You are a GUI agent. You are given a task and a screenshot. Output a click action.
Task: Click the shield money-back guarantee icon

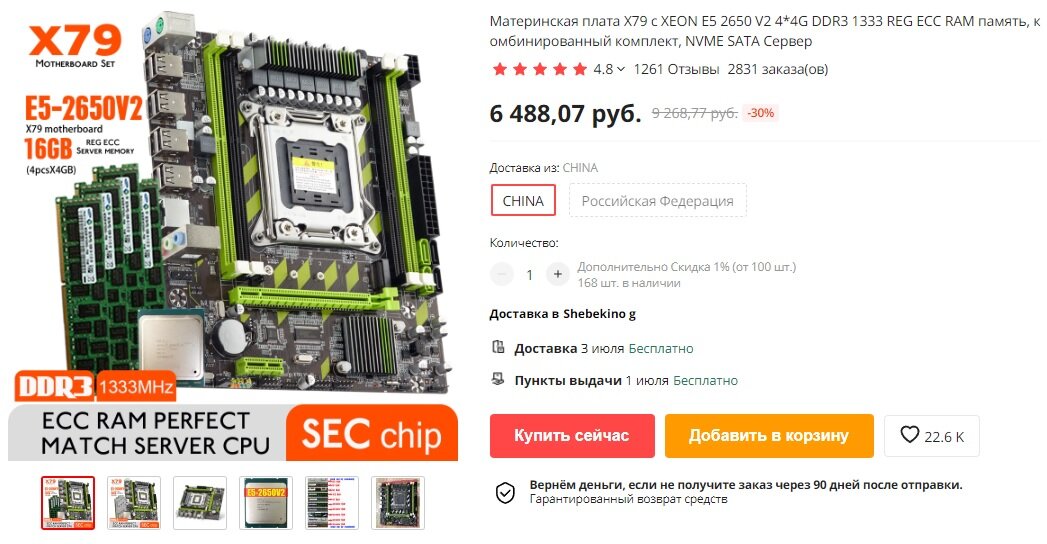505,493
